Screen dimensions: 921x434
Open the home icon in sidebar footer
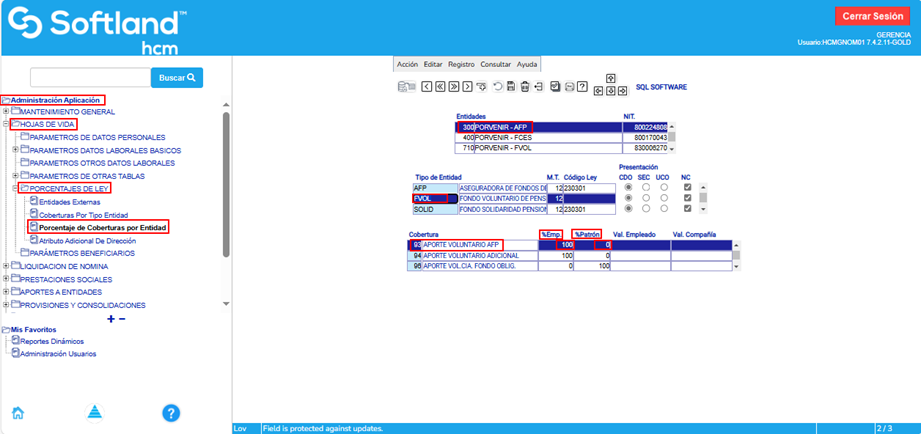pyautogui.click(x=17, y=413)
